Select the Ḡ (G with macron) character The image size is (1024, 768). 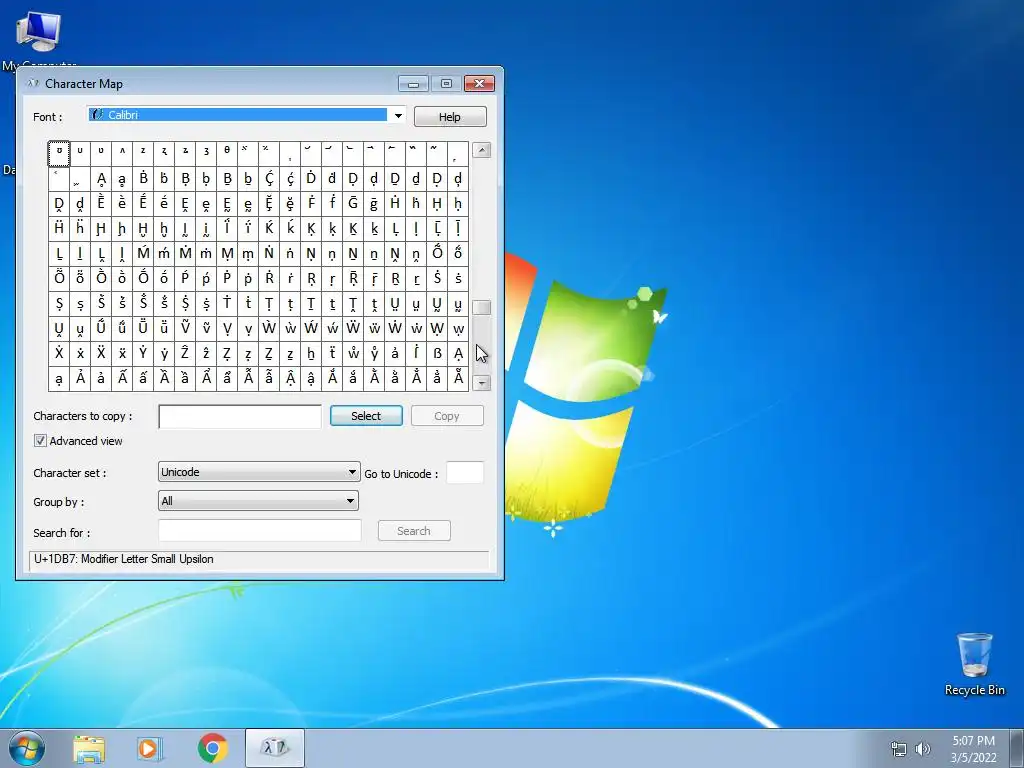coord(353,204)
